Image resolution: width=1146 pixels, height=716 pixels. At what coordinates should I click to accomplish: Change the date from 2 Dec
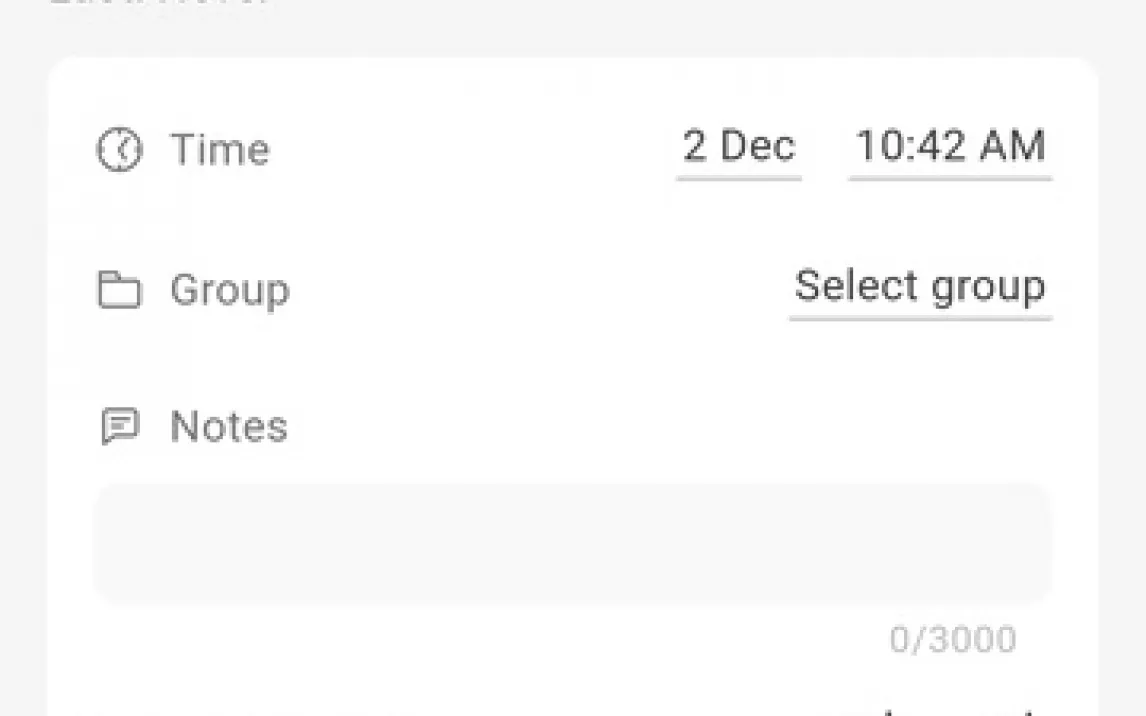coord(739,147)
